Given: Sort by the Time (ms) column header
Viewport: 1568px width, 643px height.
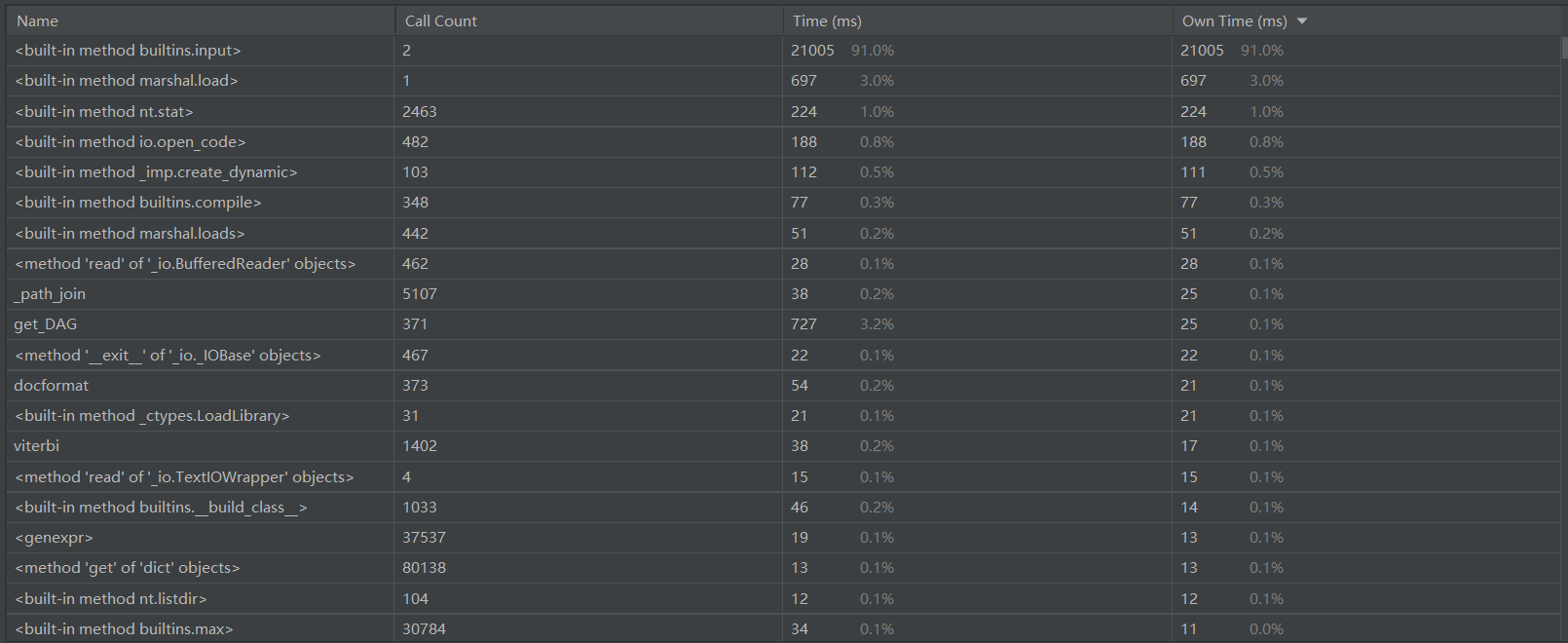Looking at the screenshot, I should 977,20.
